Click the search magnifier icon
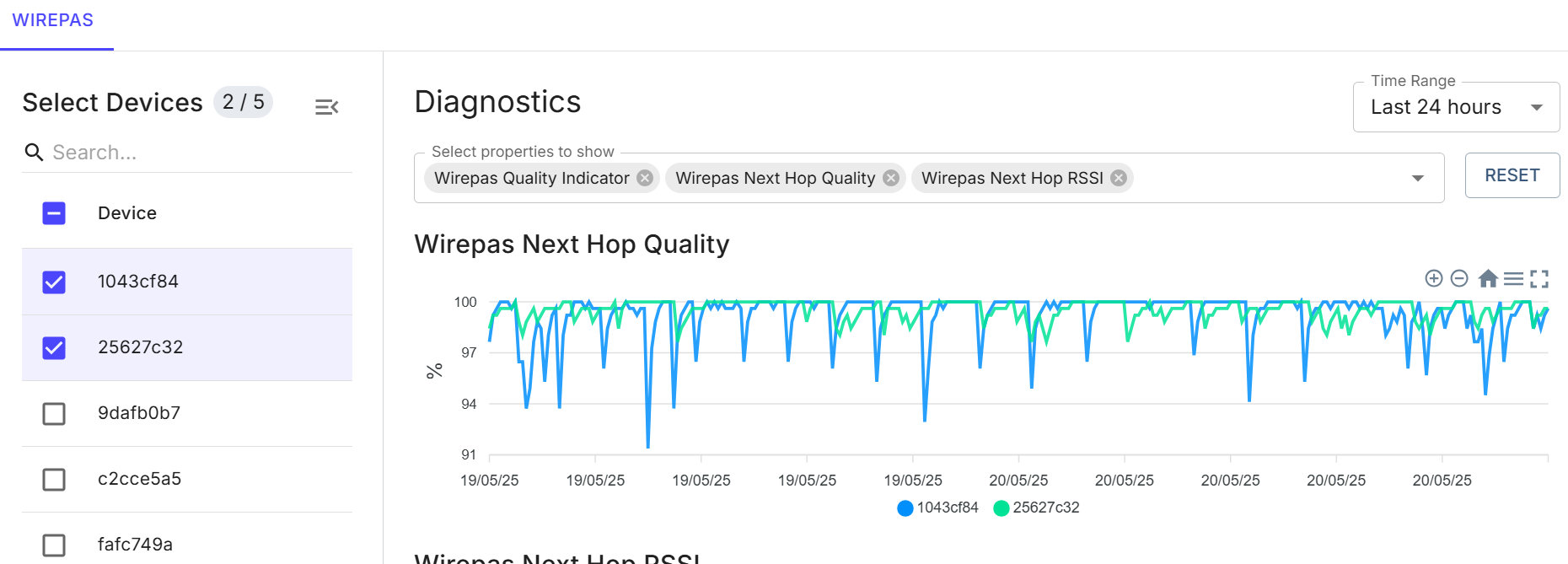 (x=34, y=152)
